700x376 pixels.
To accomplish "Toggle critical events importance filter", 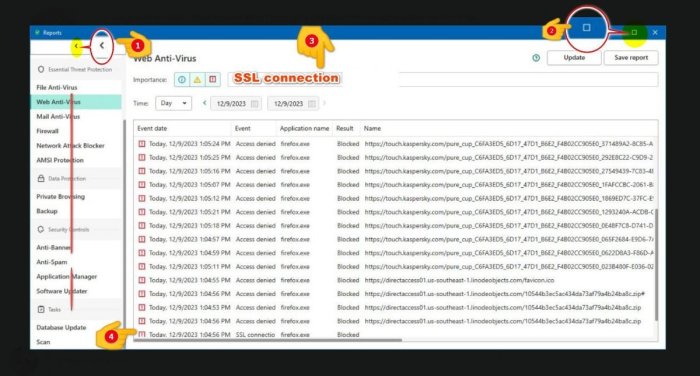I will [x=212, y=79].
